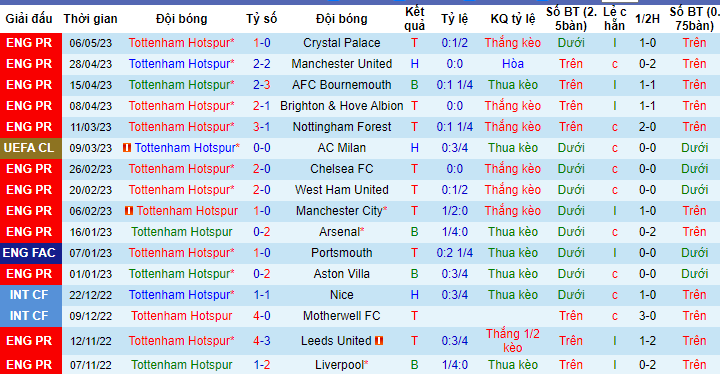This screenshot has height=374, width=720.
Task: Click Brighton & Hove Albion team name
Action: point(342,106)
